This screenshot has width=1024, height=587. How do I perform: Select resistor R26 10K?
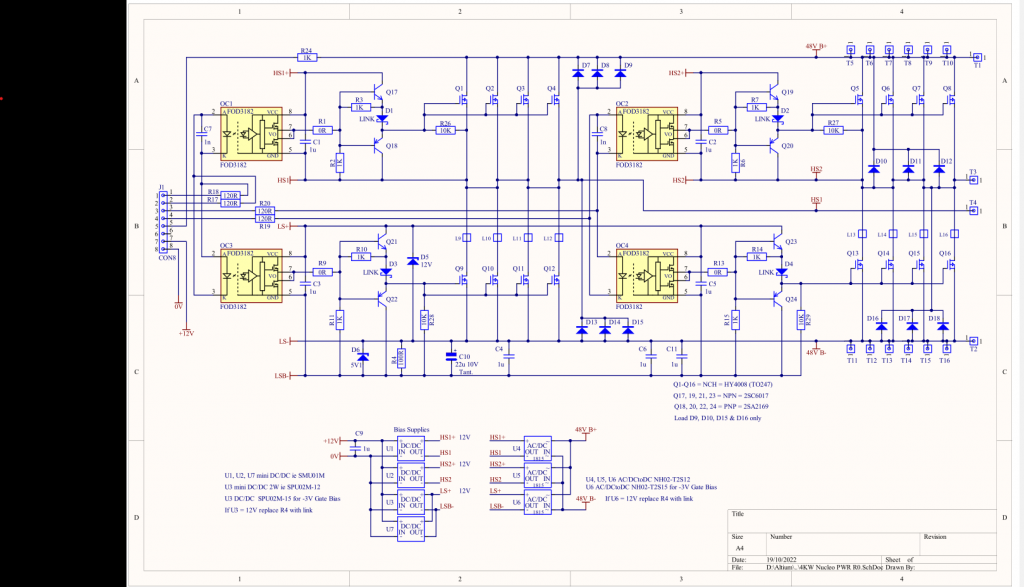445,130
